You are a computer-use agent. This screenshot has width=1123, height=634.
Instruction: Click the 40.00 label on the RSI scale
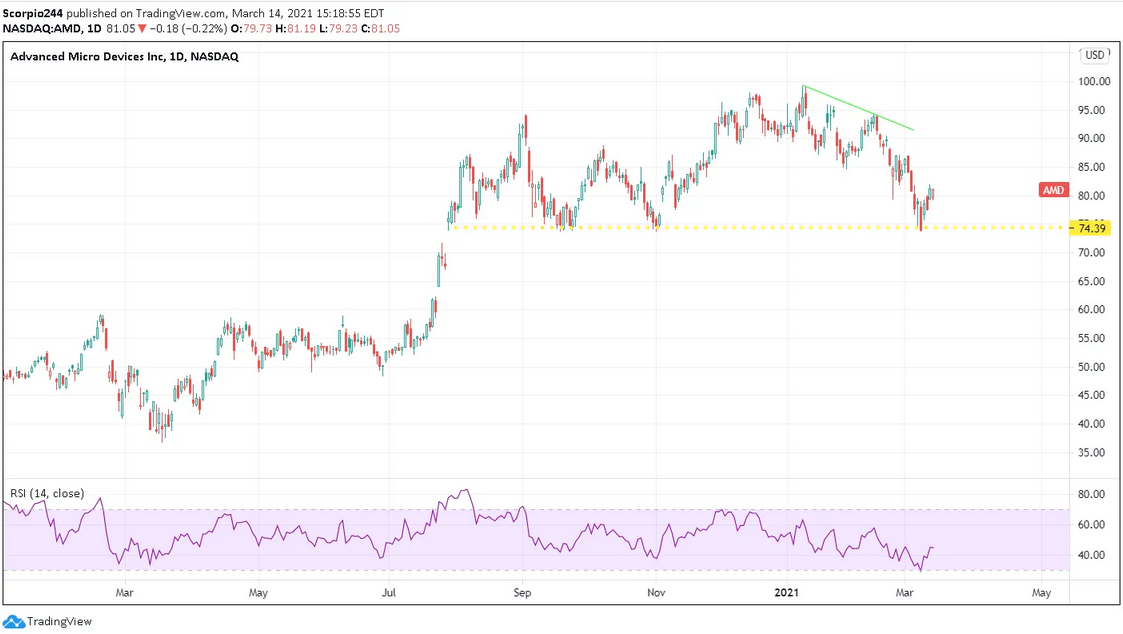pos(1091,555)
